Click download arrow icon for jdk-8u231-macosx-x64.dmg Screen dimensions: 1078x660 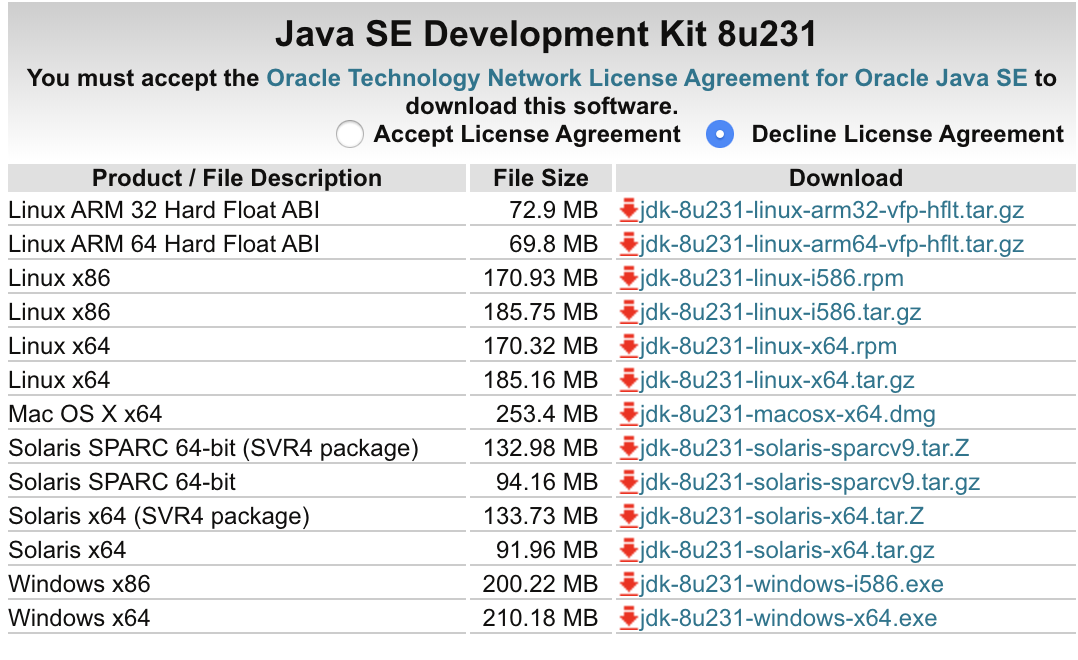tap(628, 414)
